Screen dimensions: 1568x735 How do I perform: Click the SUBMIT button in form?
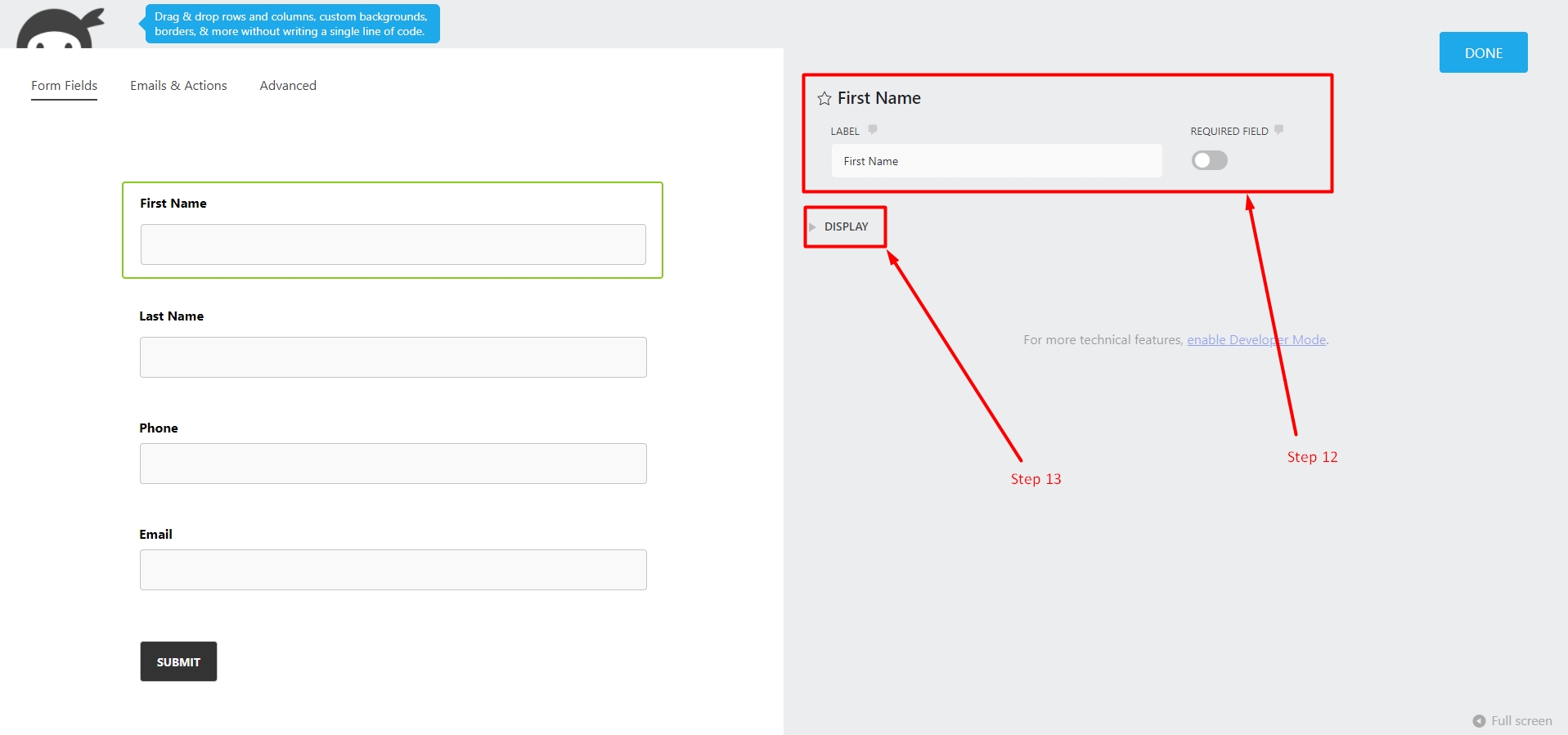(178, 661)
